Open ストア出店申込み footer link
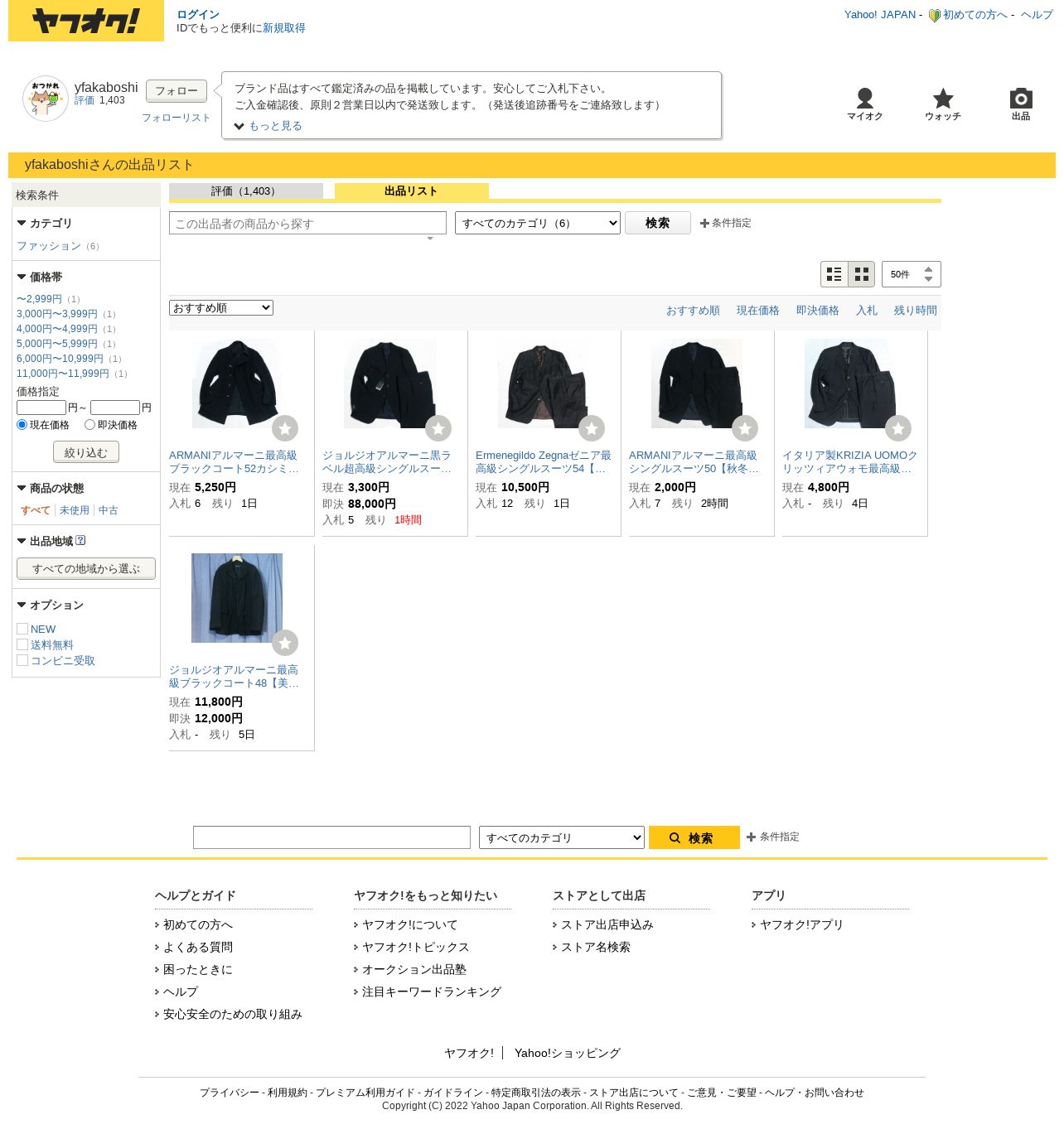This screenshot has width=1064, height=1129. pyautogui.click(x=607, y=924)
